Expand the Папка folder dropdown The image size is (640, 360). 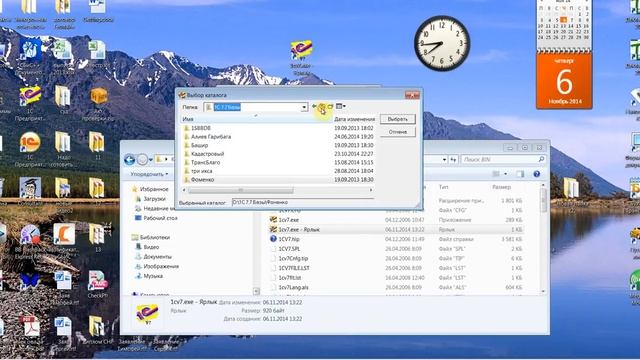pyautogui.click(x=304, y=107)
